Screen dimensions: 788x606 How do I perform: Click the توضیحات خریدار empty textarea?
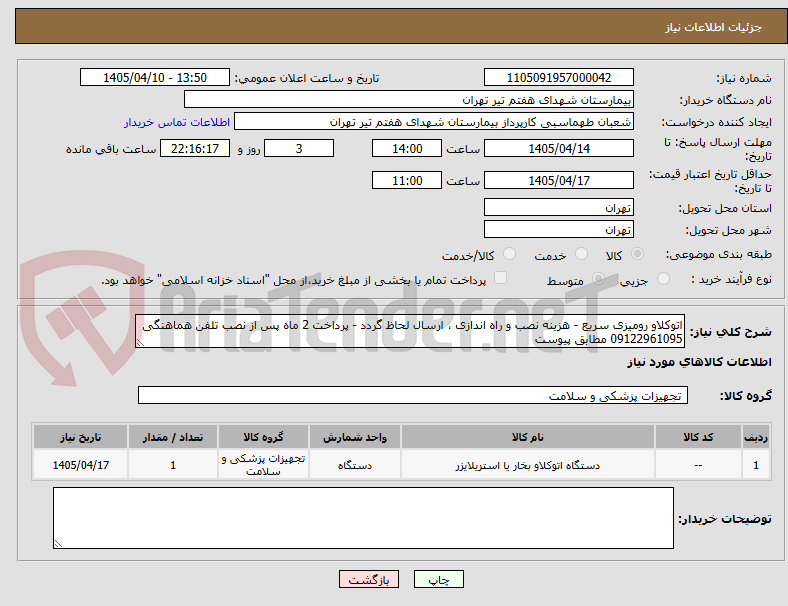(x=363, y=518)
